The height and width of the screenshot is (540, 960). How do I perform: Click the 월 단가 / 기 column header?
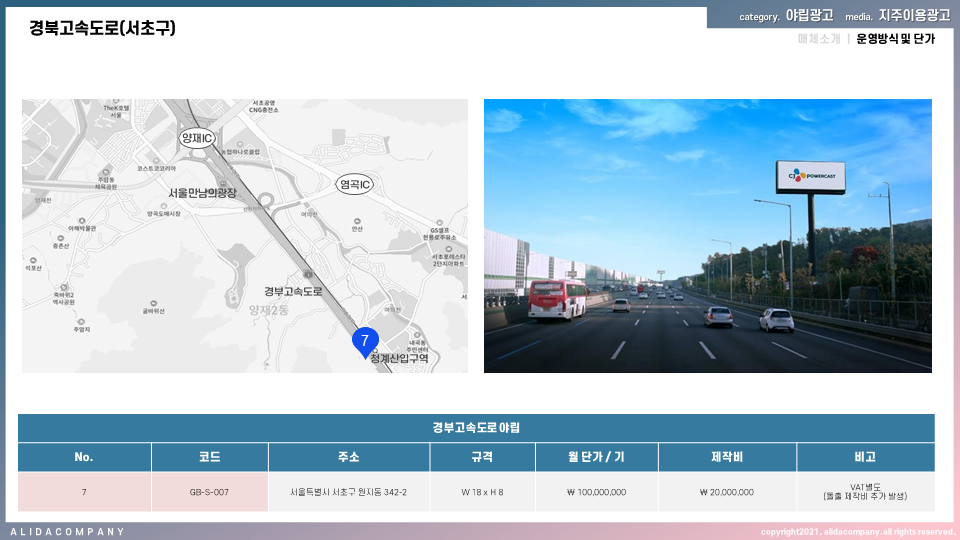point(594,457)
